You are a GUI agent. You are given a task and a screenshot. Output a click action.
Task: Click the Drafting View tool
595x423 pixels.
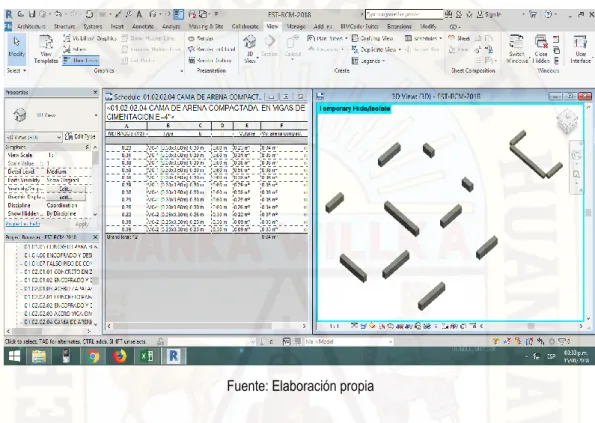373,38
